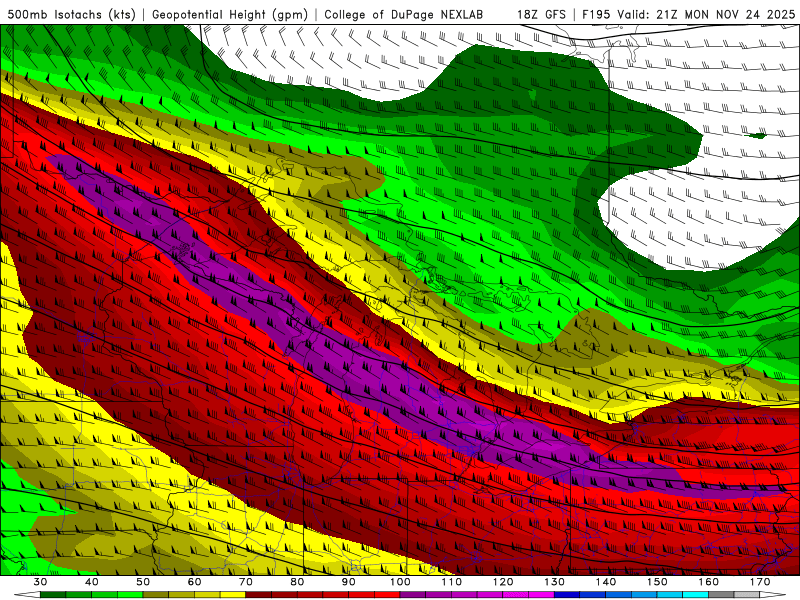Click the legend value '90'
Screen dimensions: 800x600
[x=348, y=582]
